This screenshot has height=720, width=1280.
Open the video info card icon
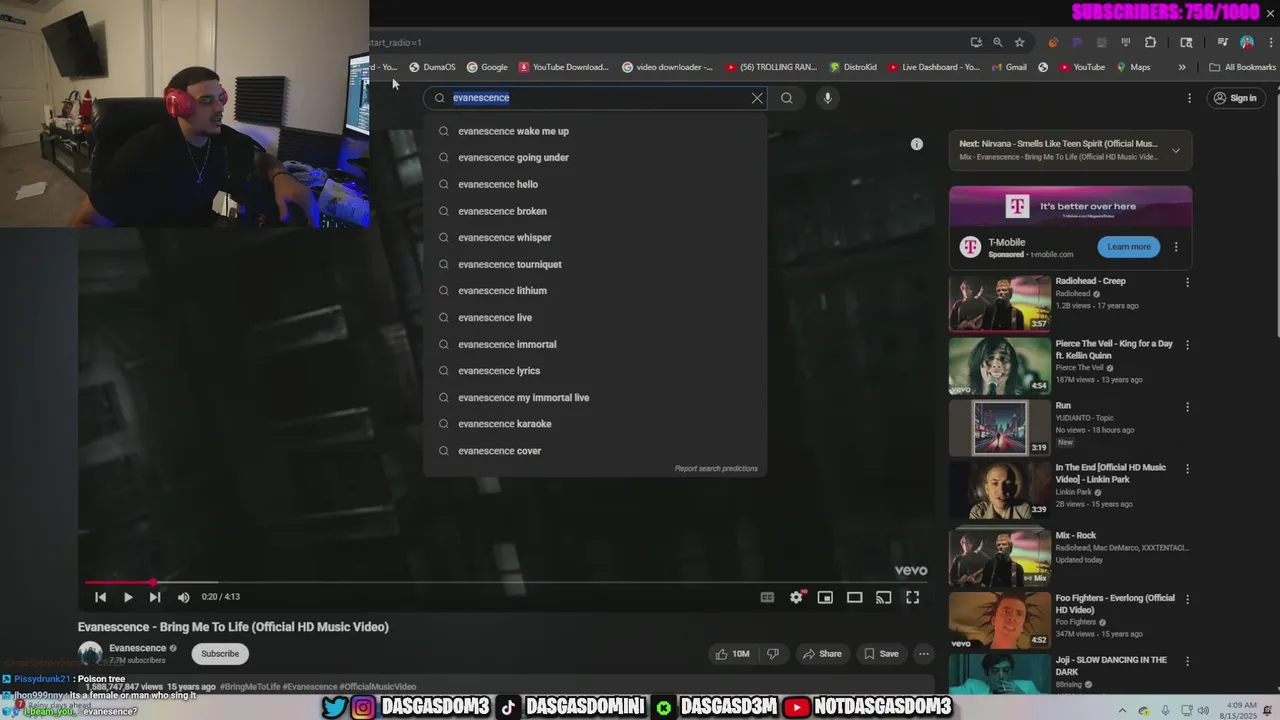point(916,144)
